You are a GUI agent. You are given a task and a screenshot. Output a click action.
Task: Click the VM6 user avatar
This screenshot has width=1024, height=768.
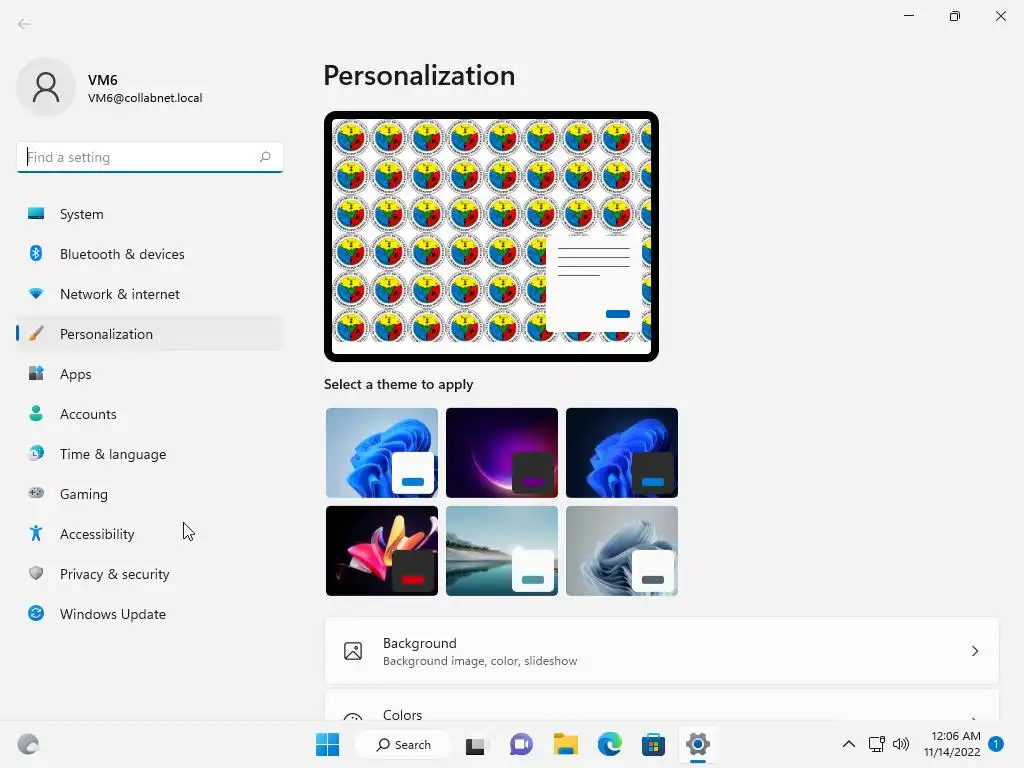tap(46, 87)
